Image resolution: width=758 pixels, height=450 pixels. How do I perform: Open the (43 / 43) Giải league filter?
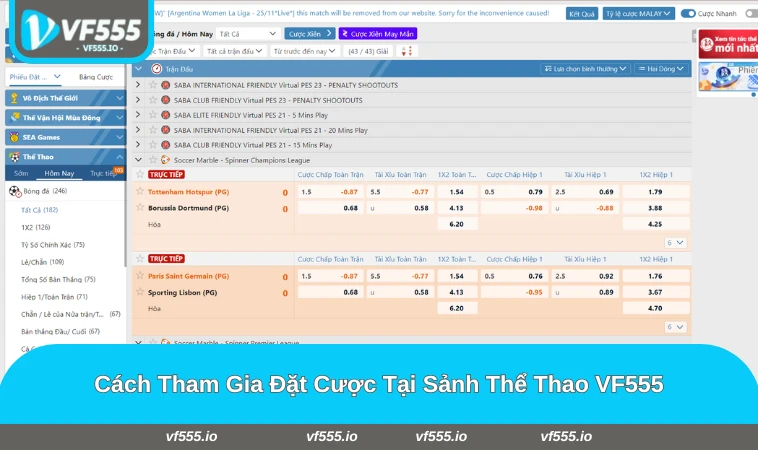click(368, 51)
